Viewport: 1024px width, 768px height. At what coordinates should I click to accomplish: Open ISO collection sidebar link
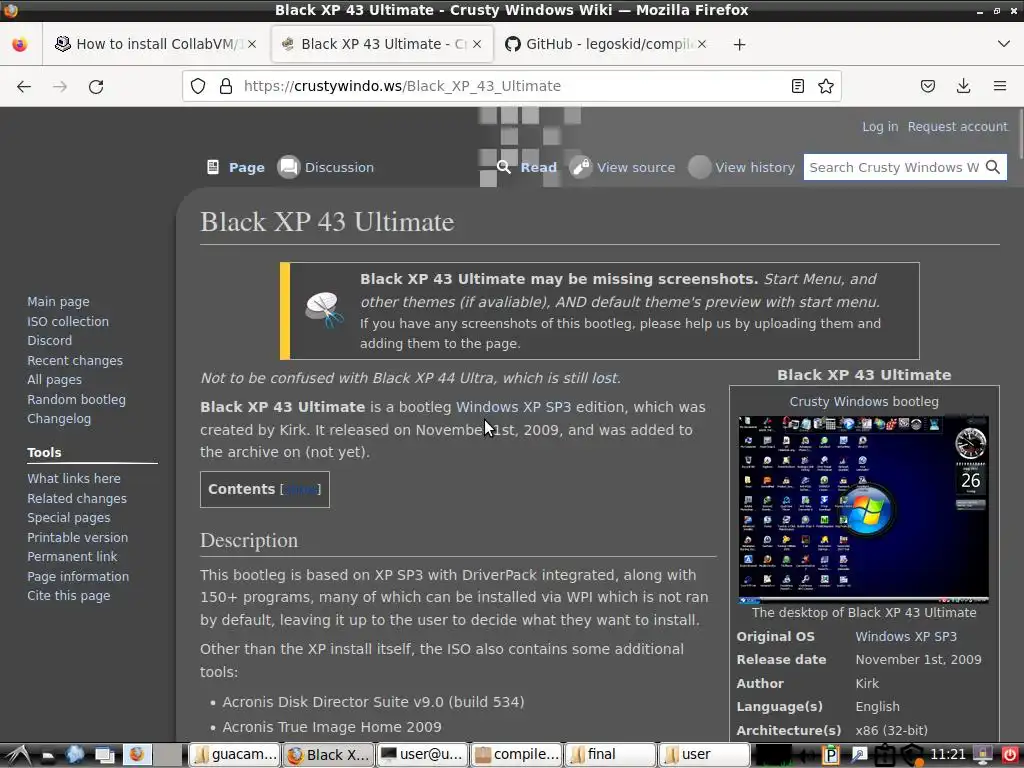click(68, 321)
